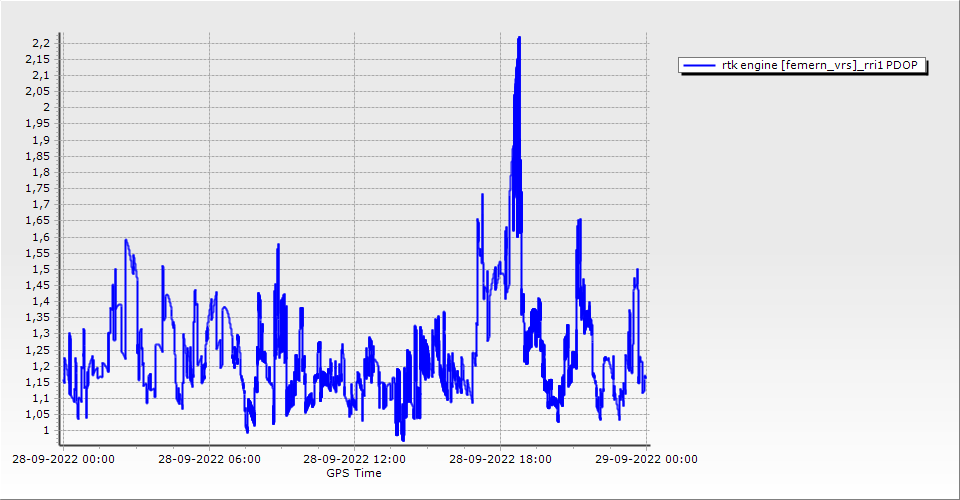Click the 2,05 y-axis tick label
This screenshot has width=960, height=500.
click(x=37, y=92)
